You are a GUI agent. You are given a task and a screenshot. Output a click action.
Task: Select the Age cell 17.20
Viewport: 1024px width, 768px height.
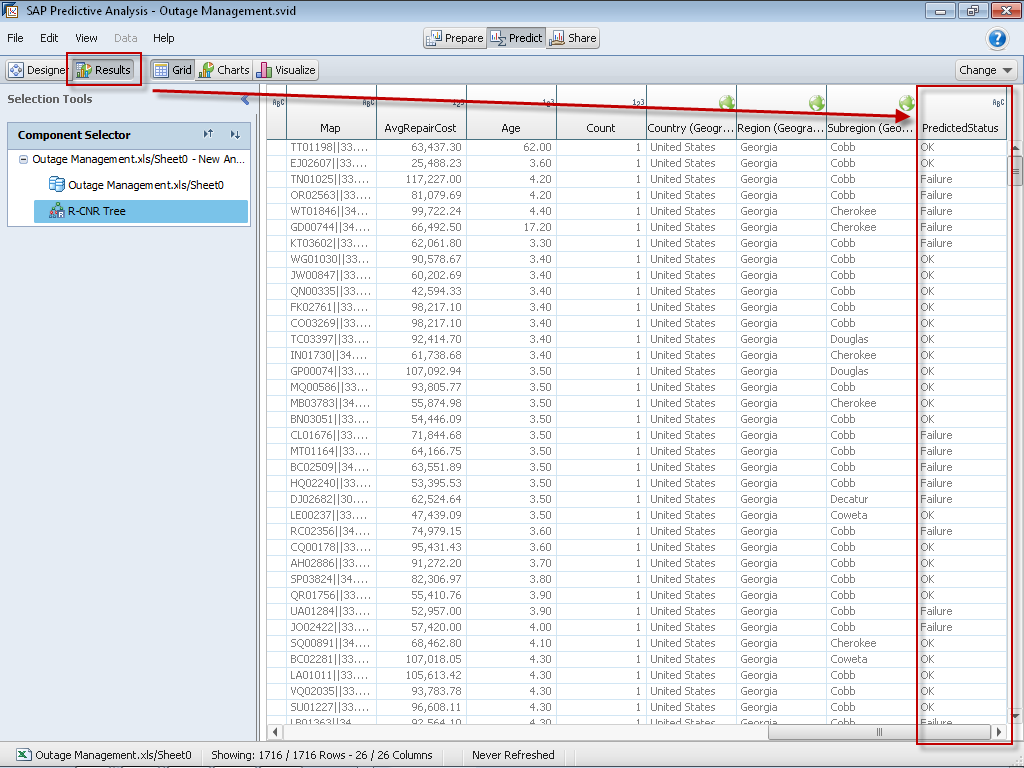(x=511, y=227)
